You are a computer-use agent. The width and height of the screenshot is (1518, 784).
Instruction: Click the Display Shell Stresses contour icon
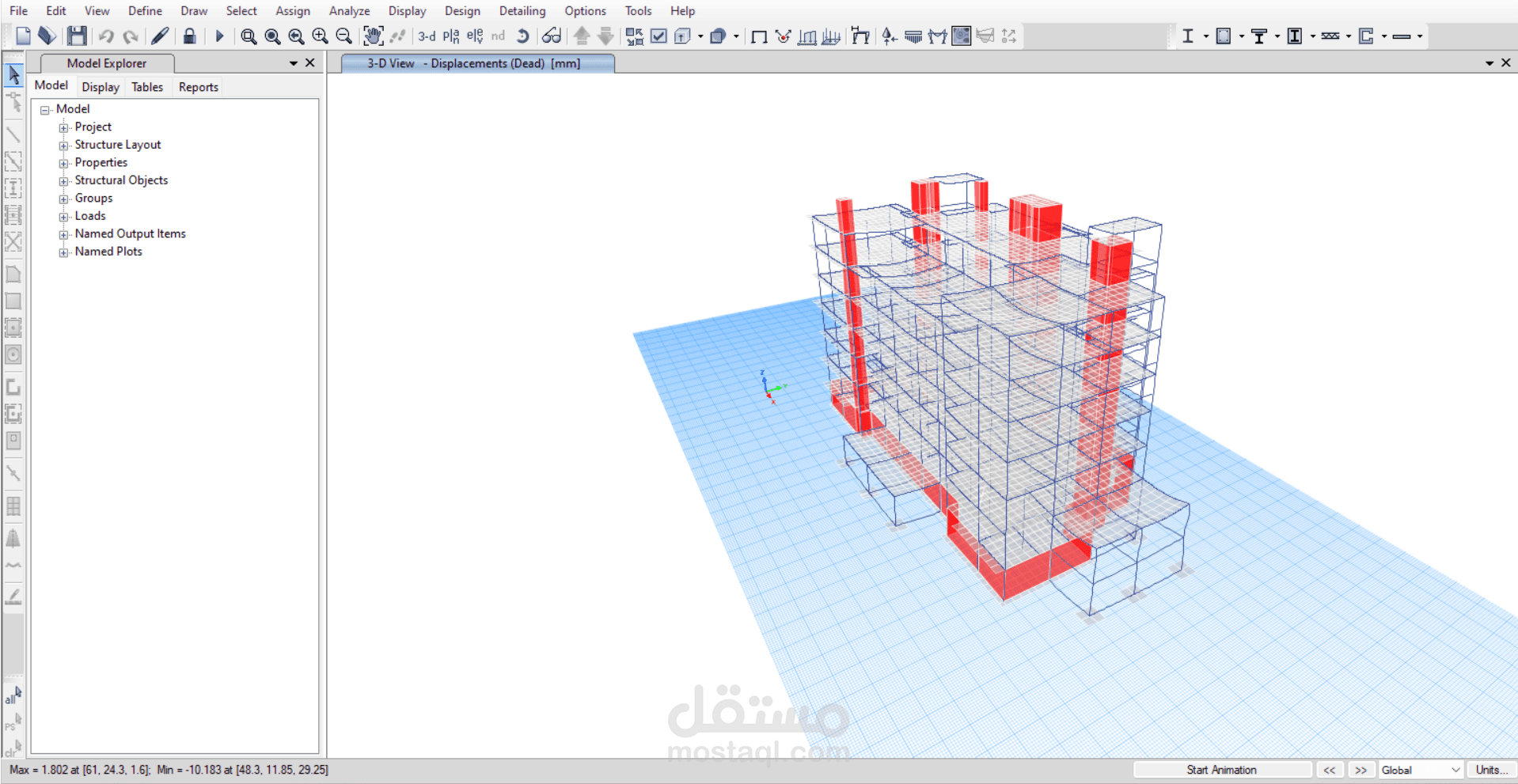point(961,36)
